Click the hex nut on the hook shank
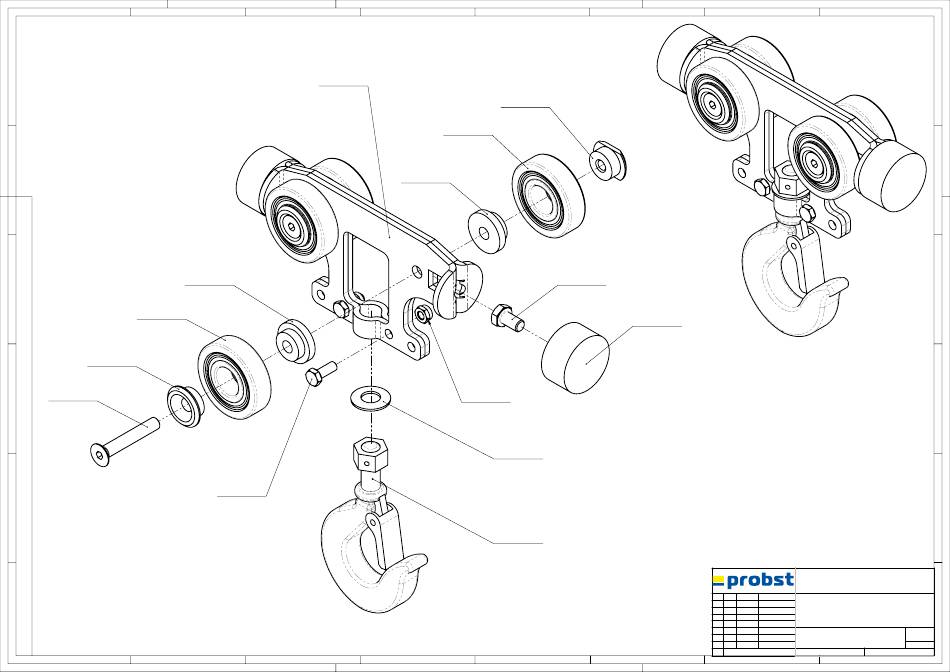Image resolution: width=950 pixels, height=672 pixels. [370, 456]
